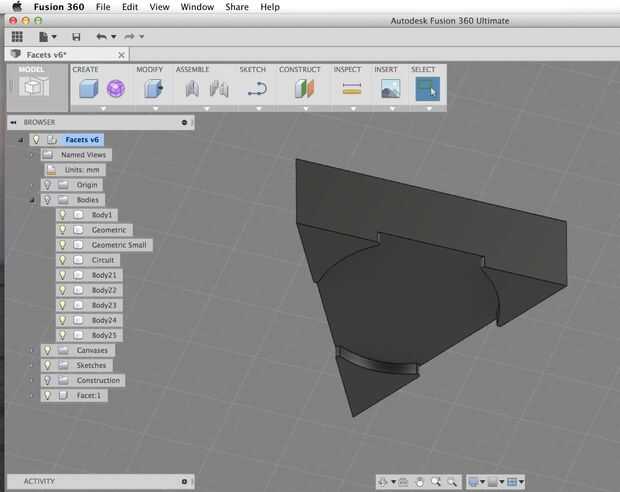Select Body24 in the browser tree

point(104,320)
